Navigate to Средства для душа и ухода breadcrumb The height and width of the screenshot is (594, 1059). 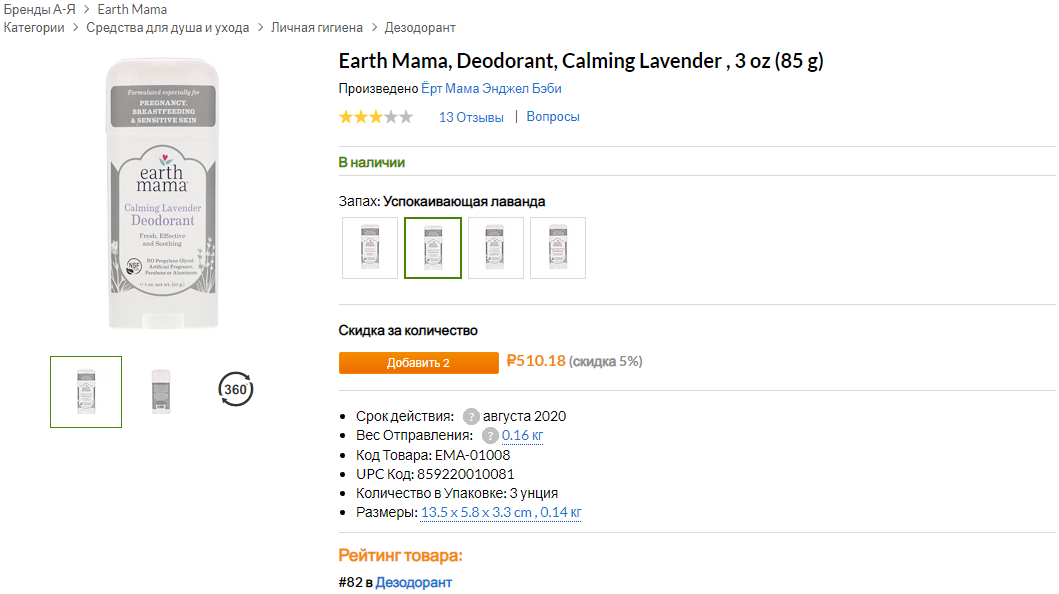[x=168, y=28]
